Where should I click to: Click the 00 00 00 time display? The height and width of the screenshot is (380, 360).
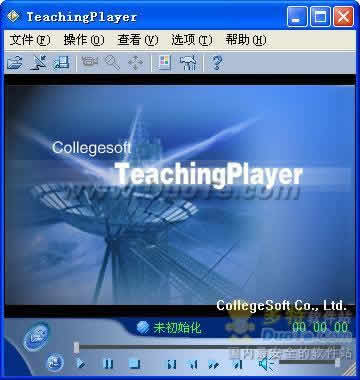(320, 327)
